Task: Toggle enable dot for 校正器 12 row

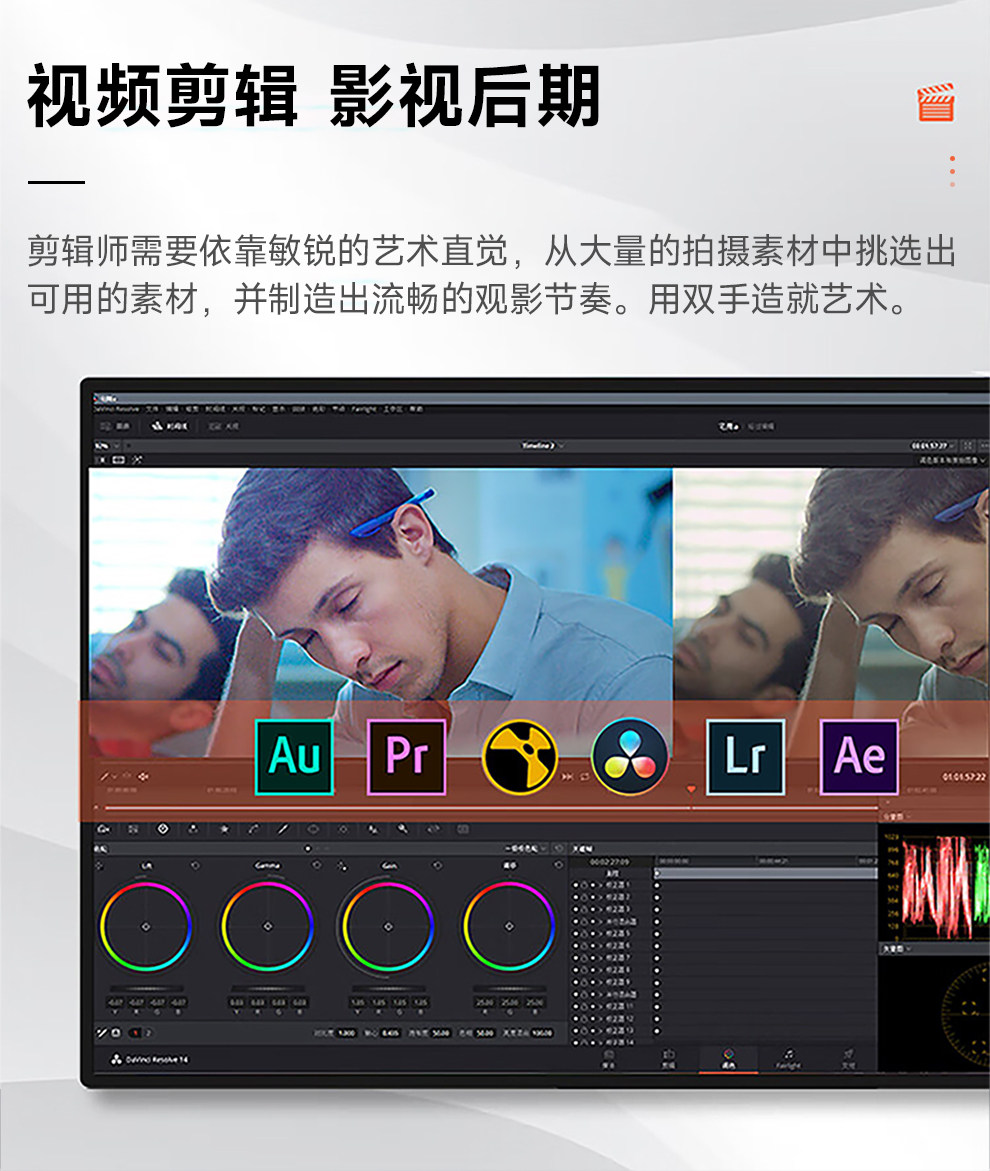Action: click(576, 1019)
